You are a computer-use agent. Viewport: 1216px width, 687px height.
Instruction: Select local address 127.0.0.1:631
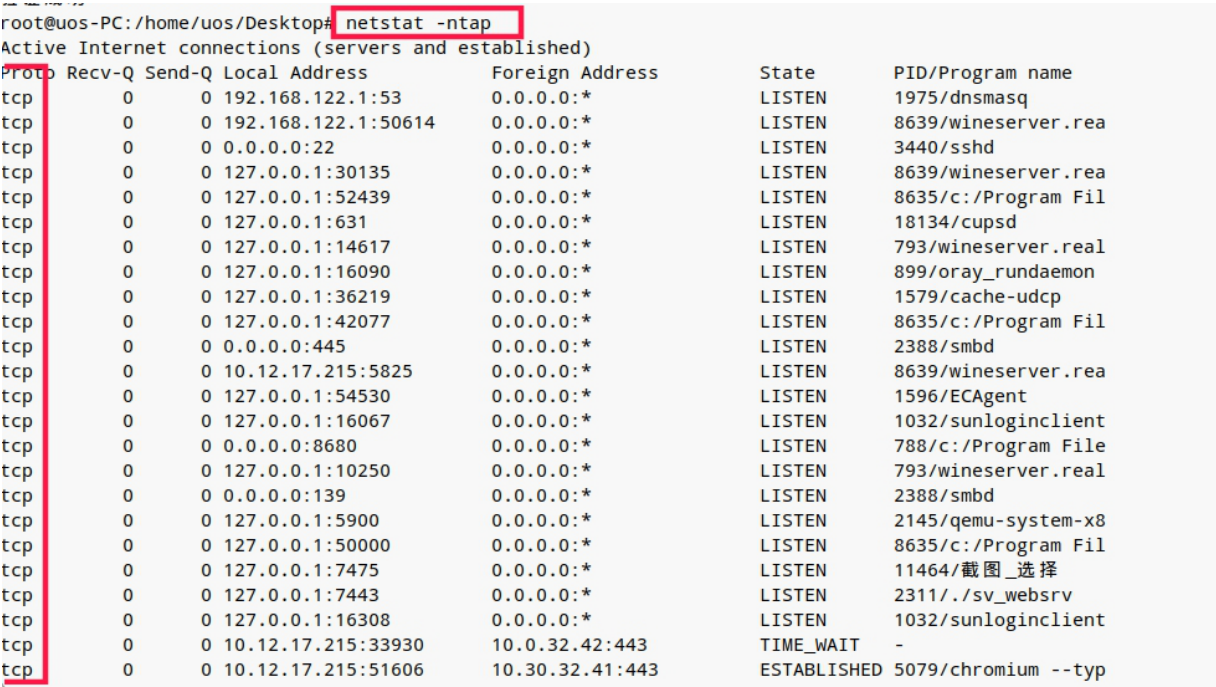coord(295,222)
